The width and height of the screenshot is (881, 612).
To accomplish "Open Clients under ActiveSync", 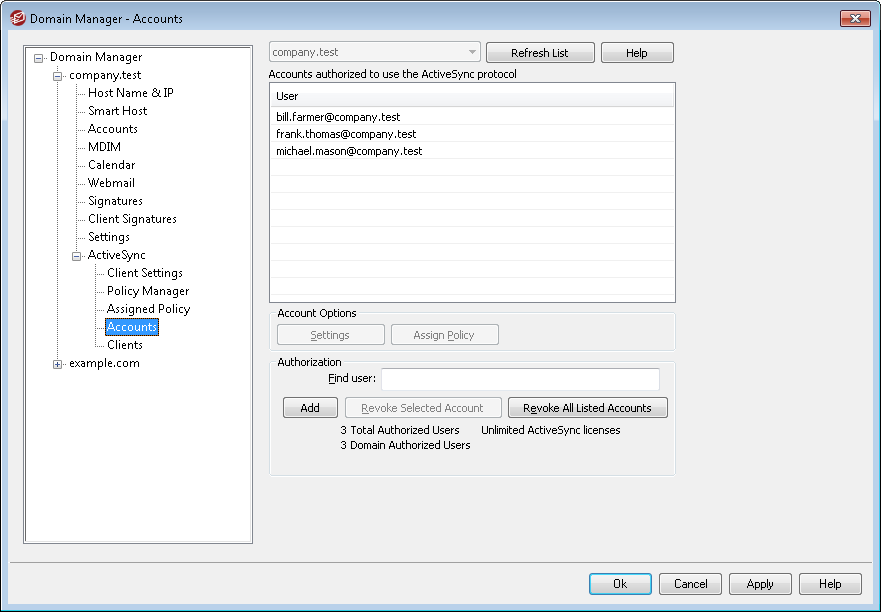I will pos(125,345).
